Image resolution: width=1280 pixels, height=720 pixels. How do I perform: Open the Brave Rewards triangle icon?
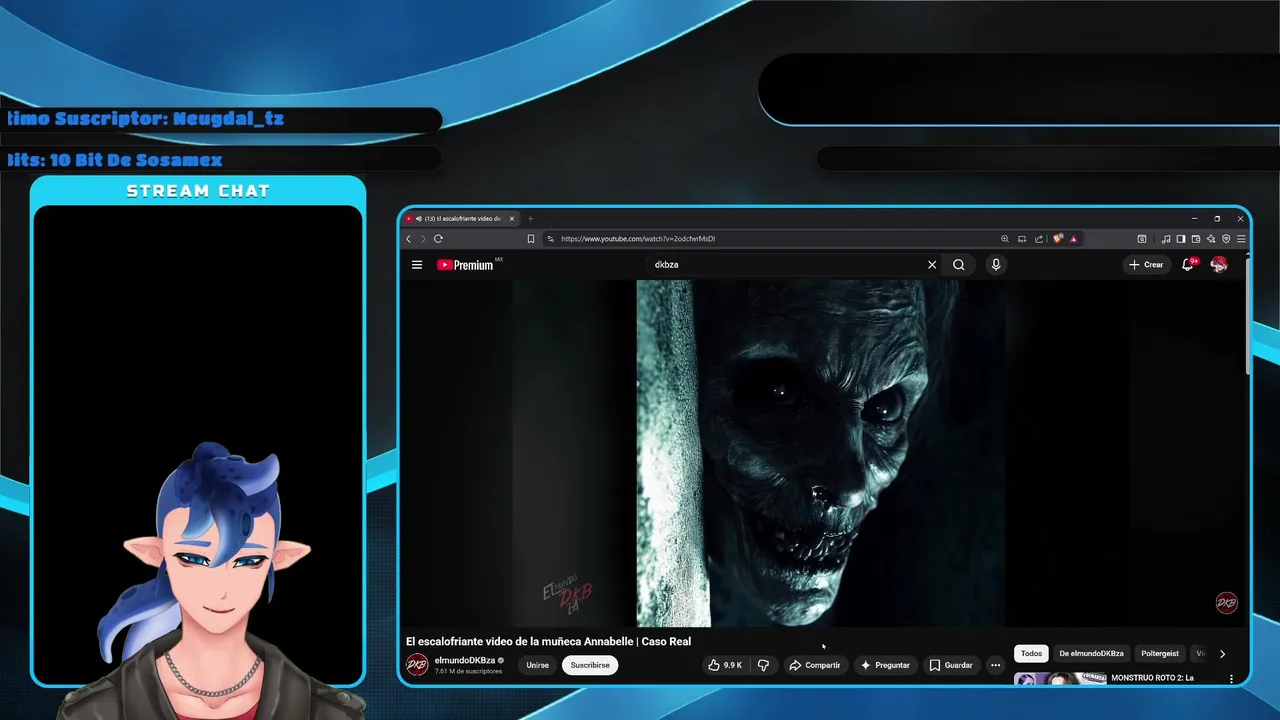pyautogui.click(x=1074, y=239)
